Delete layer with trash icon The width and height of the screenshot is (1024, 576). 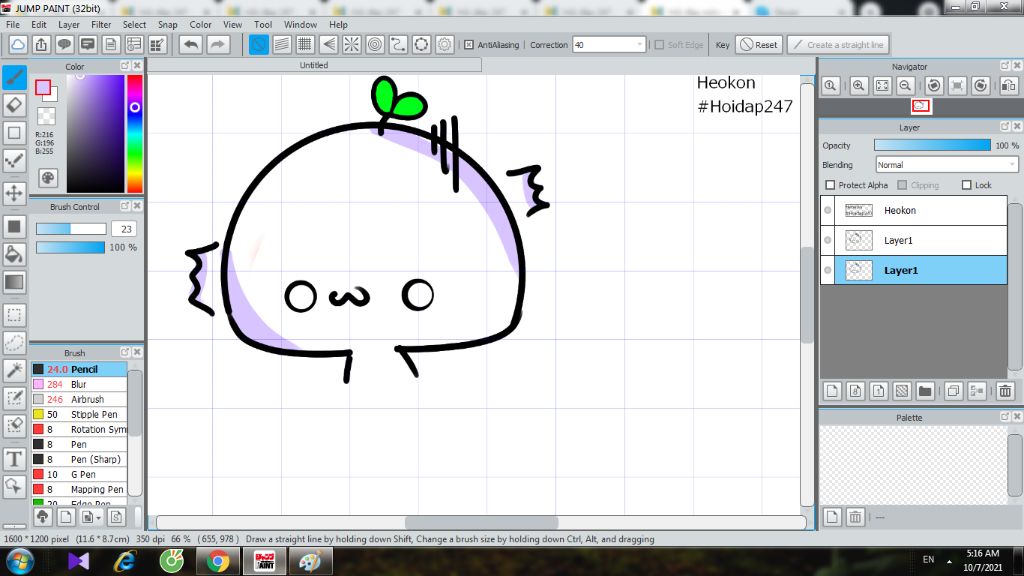[x=1005, y=391]
